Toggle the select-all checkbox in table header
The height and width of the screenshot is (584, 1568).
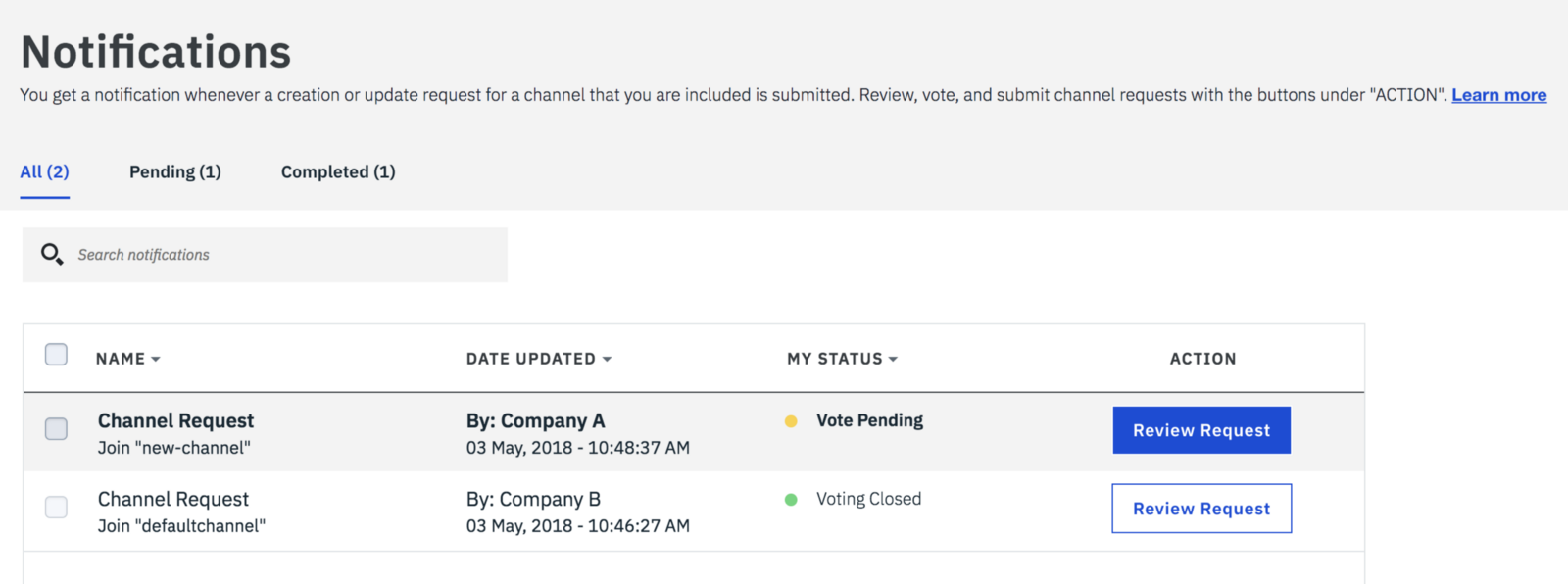pos(57,355)
